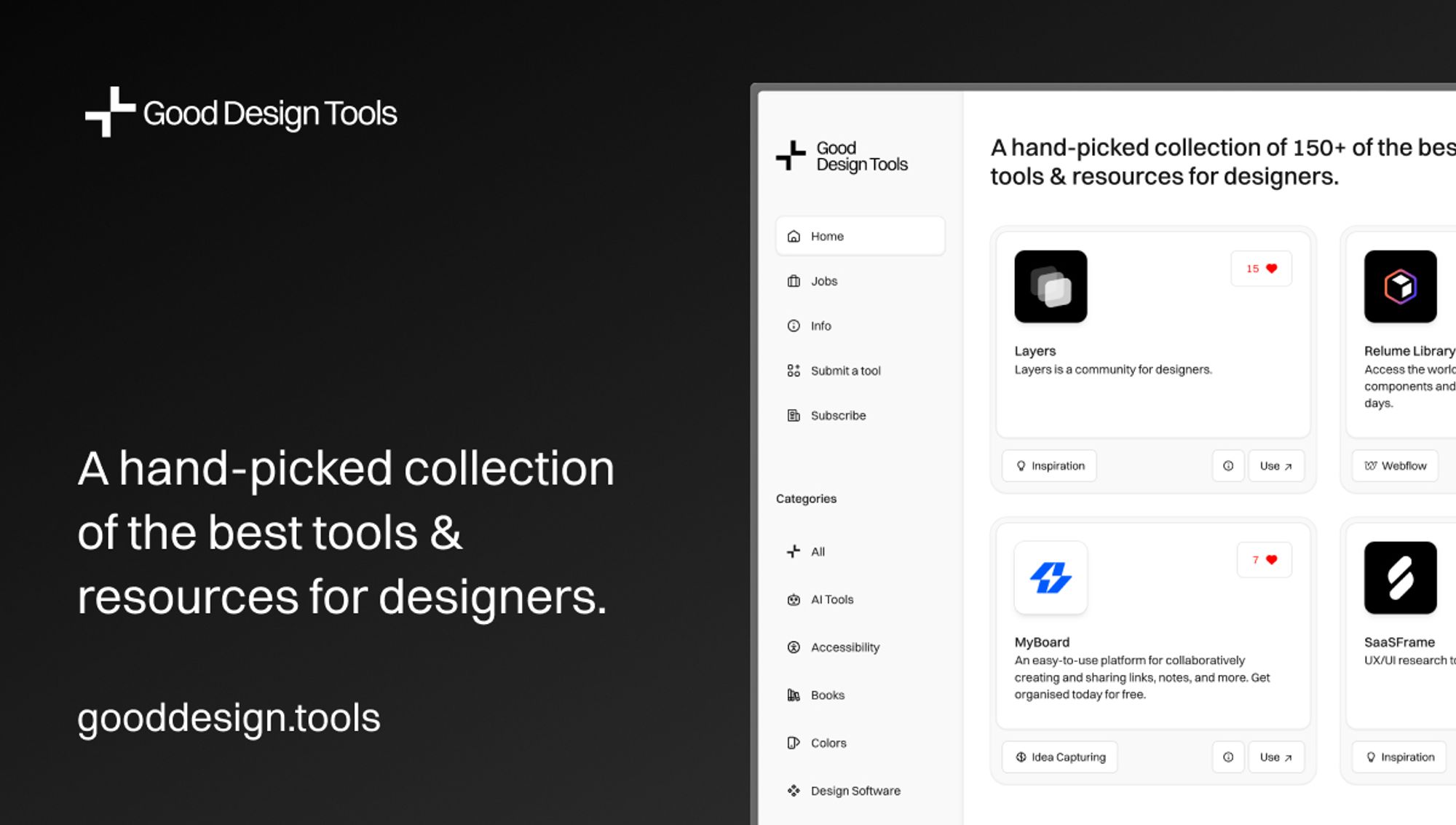Click the Home navigation icon
The image size is (1456, 825).
(x=794, y=236)
